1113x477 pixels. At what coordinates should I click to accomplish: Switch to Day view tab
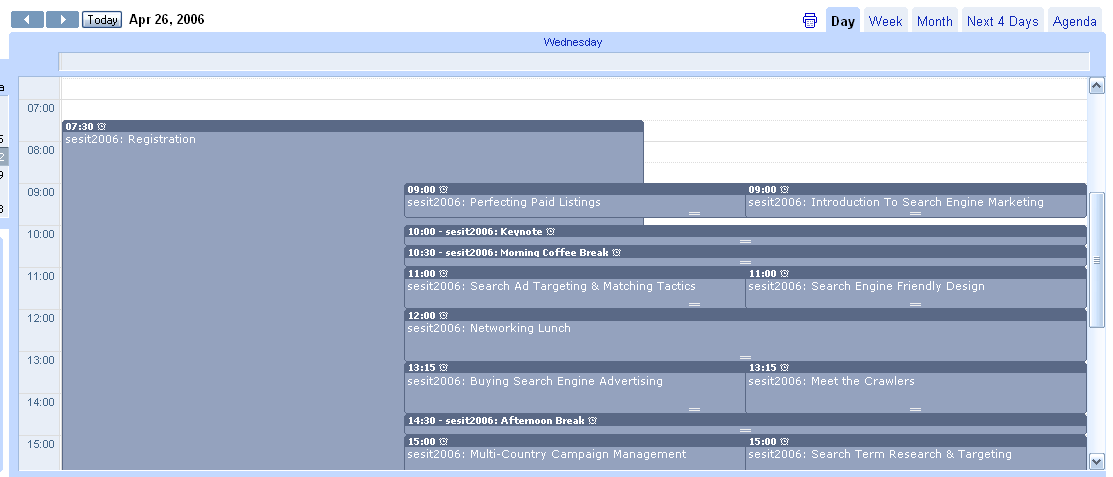tap(843, 21)
